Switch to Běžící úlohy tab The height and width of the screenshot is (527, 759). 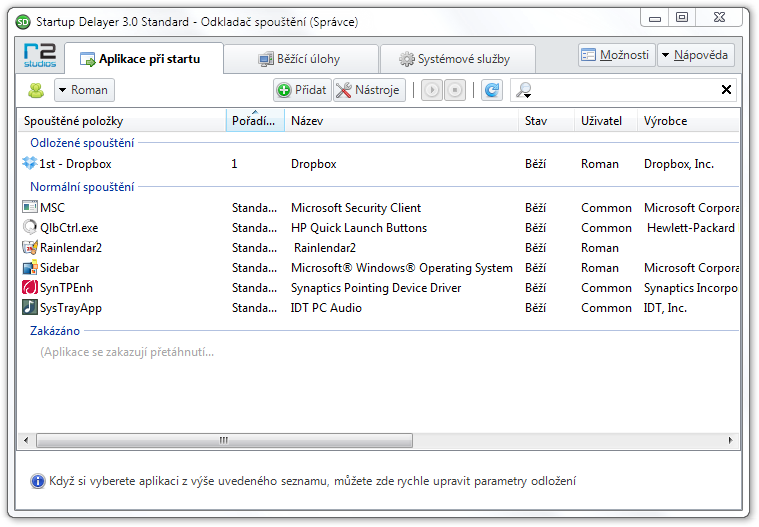301,59
